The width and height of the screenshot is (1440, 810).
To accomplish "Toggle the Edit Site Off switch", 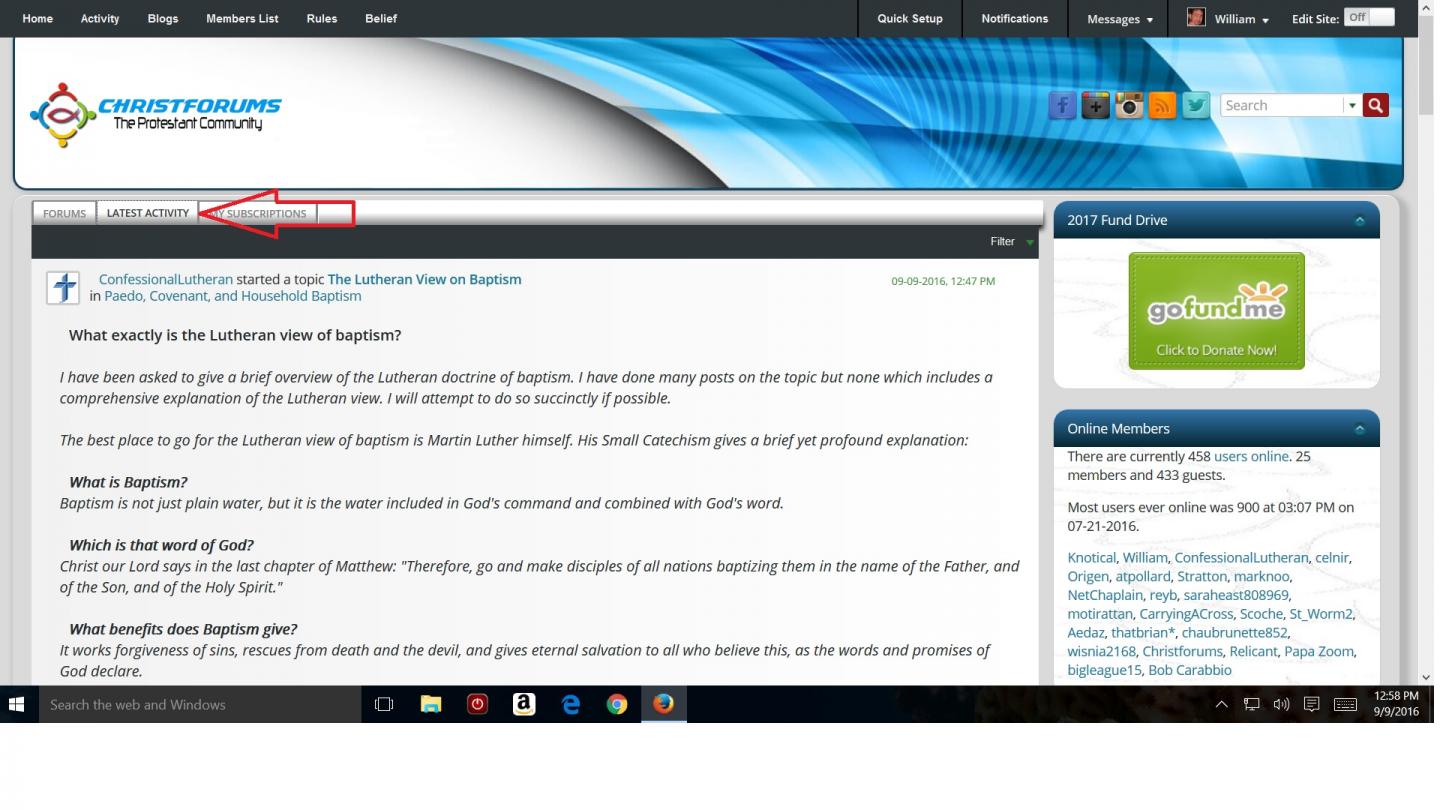I will pos(1370,17).
